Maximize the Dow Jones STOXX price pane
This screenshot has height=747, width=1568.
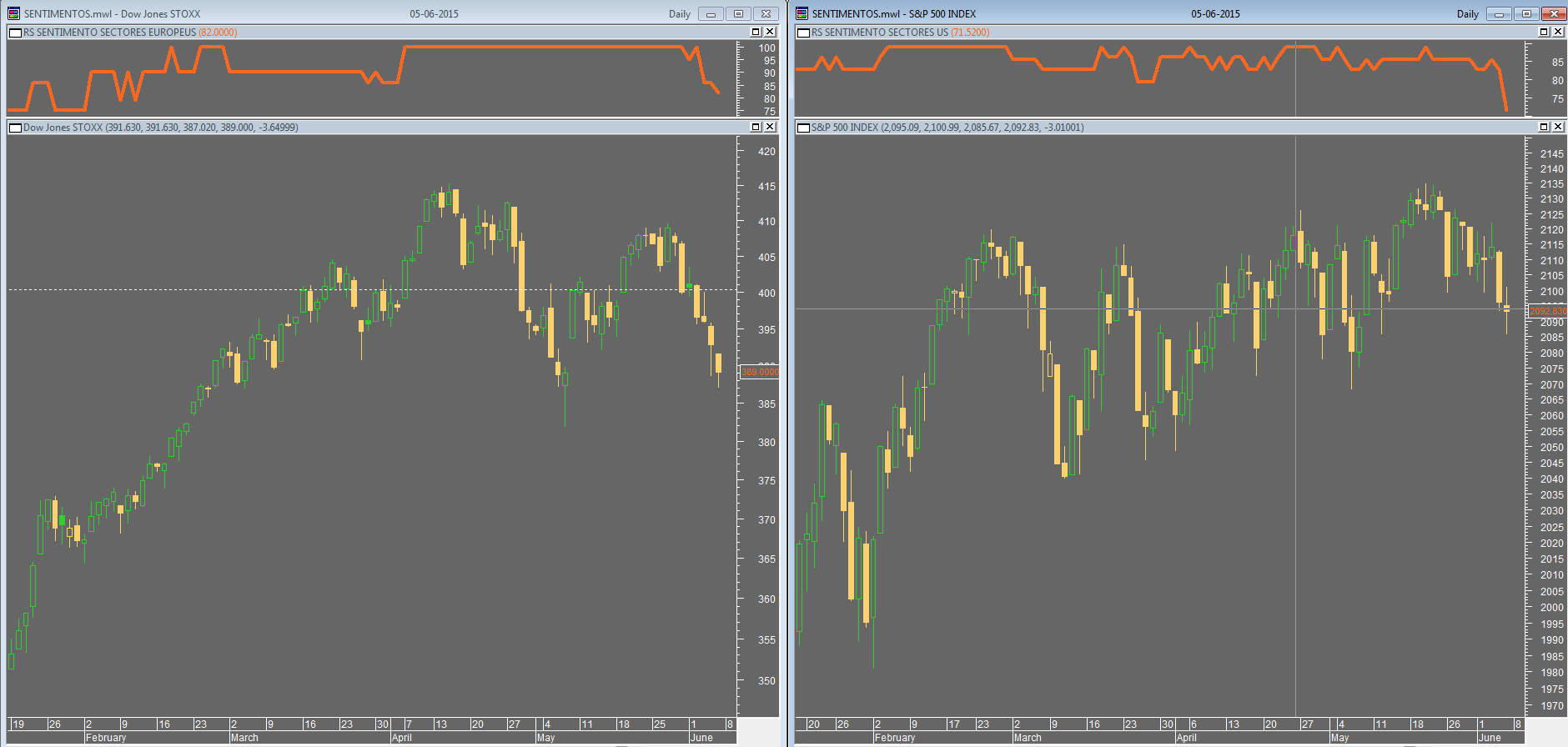[x=756, y=127]
